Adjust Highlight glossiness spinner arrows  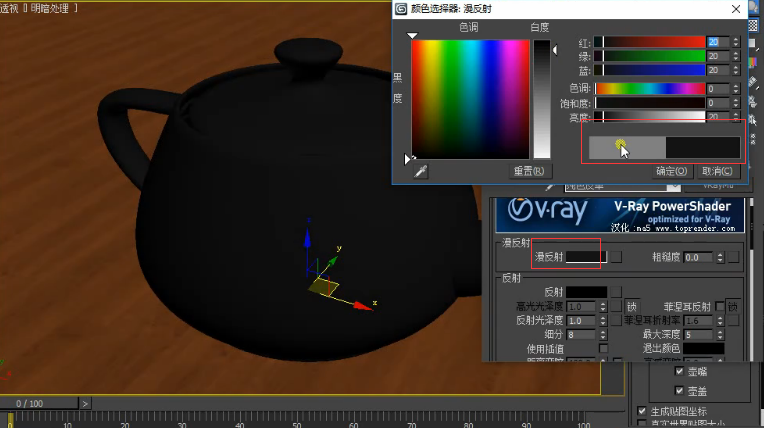(x=603, y=307)
